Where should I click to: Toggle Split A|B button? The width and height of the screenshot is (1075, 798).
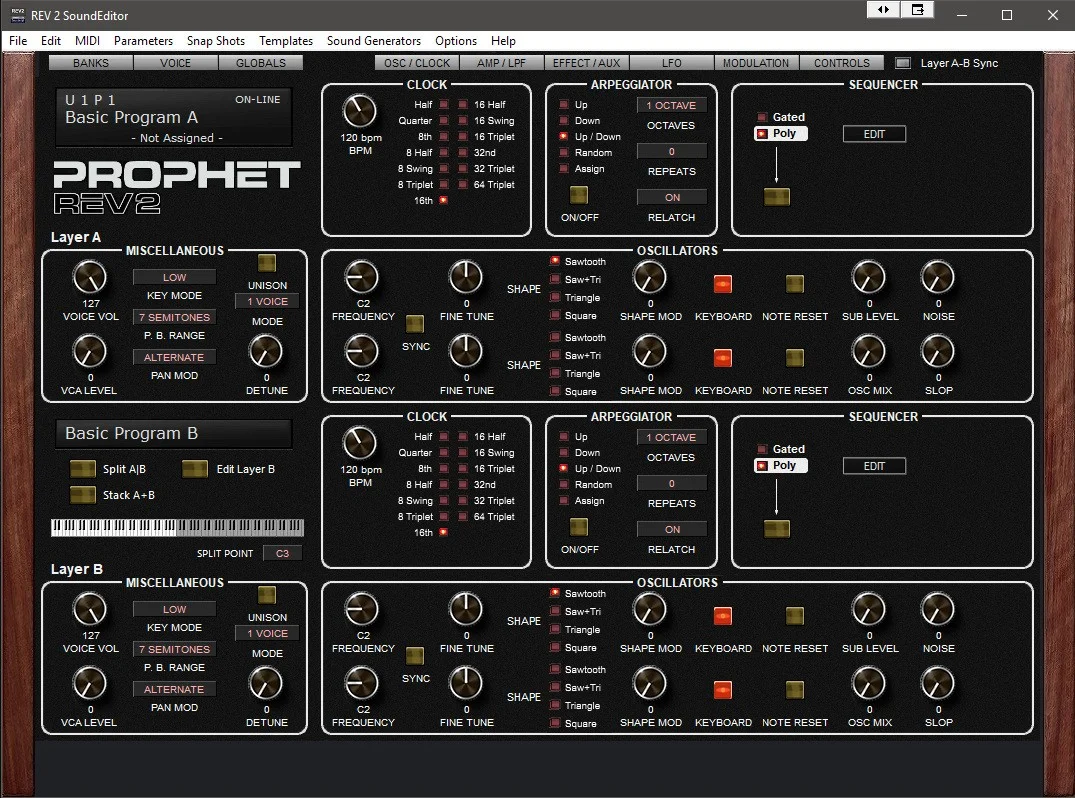pos(83,469)
